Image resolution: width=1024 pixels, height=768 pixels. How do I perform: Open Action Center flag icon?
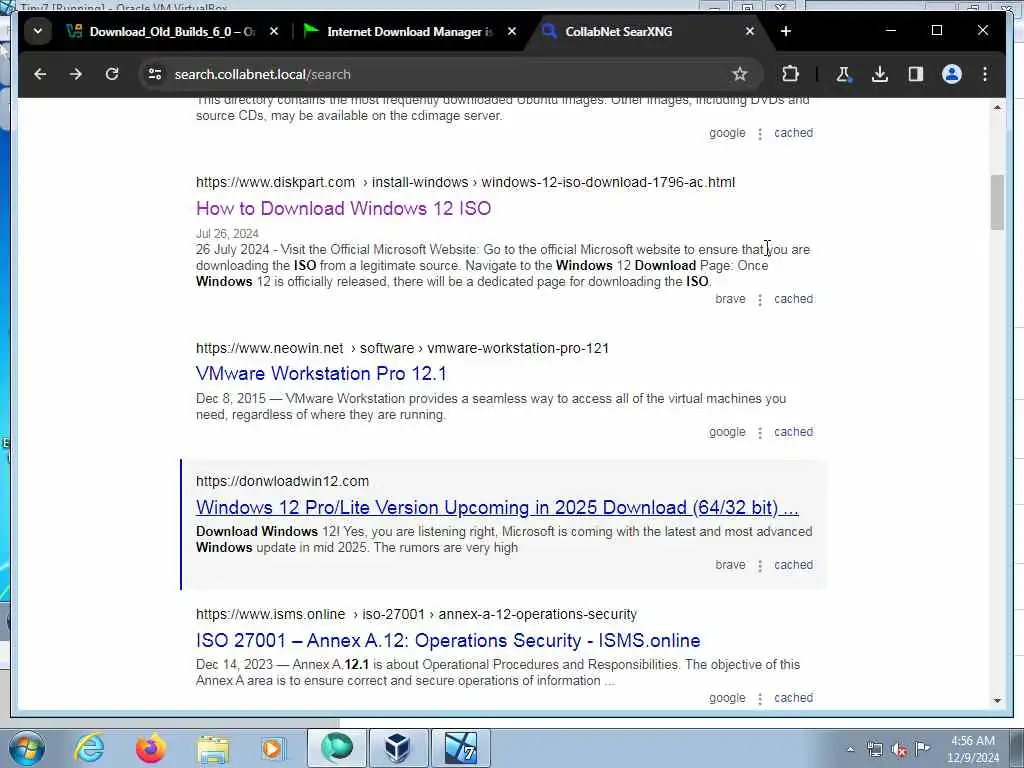pyautogui.click(x=923, y=748)
